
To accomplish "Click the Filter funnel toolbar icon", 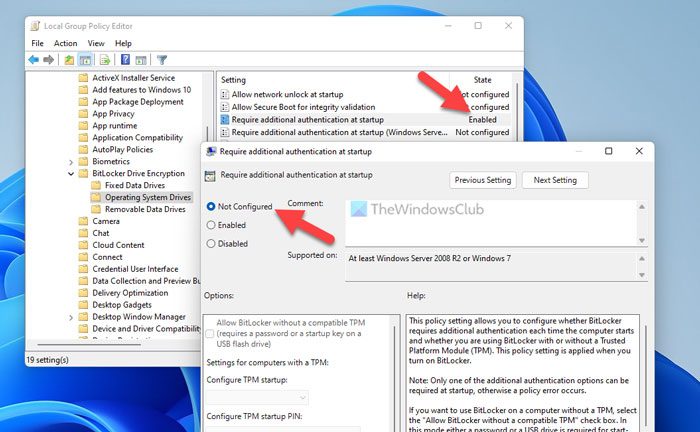I will 162,60.
